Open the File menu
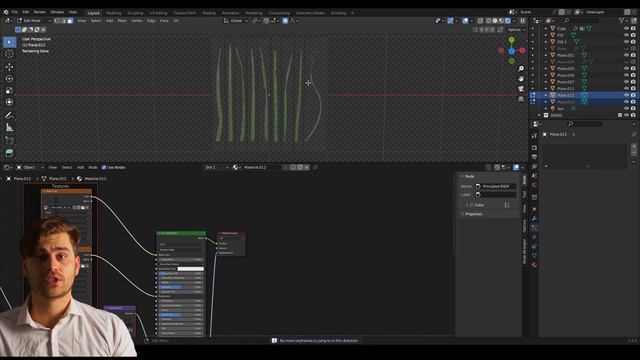 15,12
